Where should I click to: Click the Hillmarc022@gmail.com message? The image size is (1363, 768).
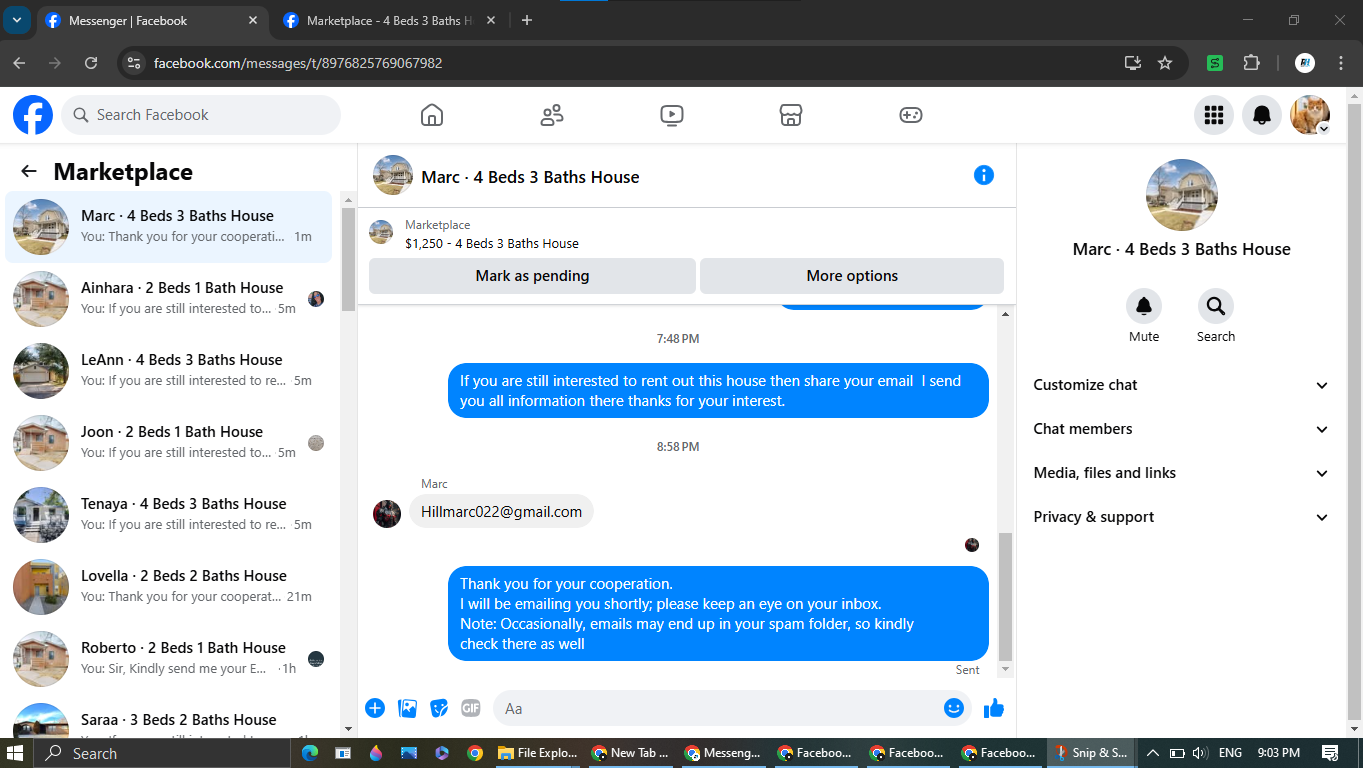(501, 512)
